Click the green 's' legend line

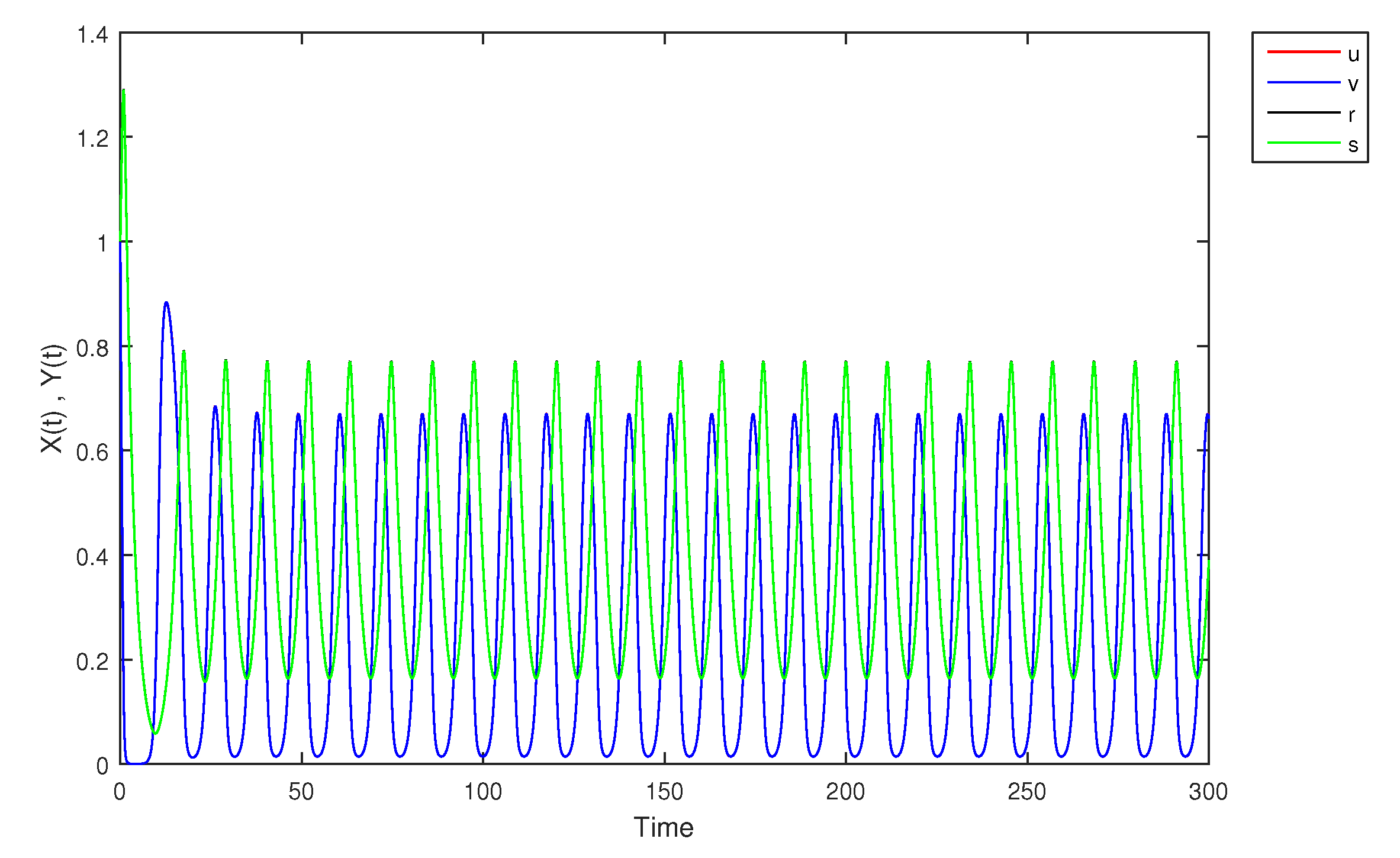point(1304,143)
